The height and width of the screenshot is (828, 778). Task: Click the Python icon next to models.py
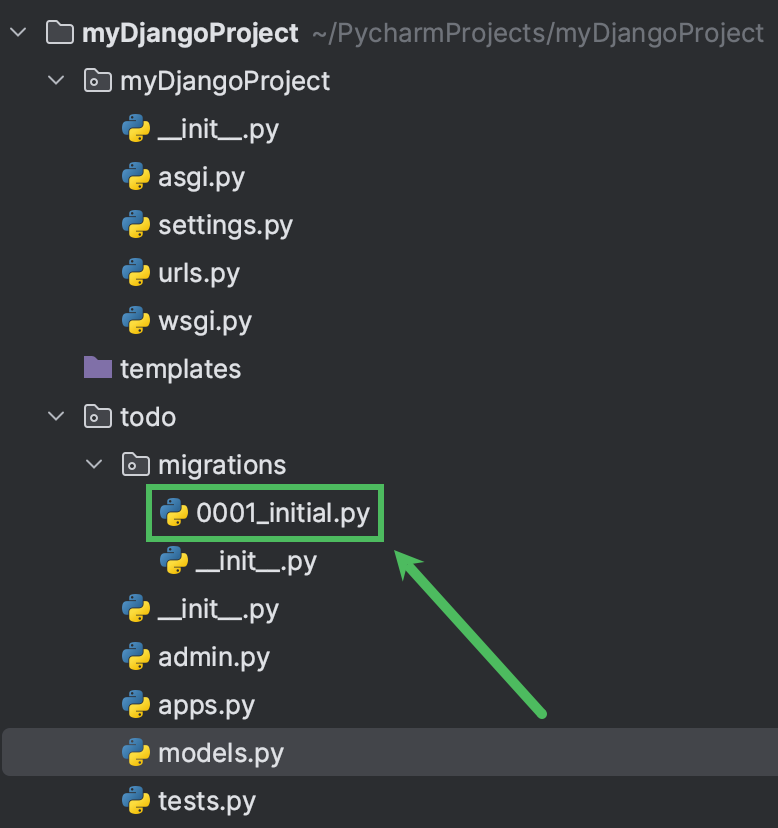135,753
